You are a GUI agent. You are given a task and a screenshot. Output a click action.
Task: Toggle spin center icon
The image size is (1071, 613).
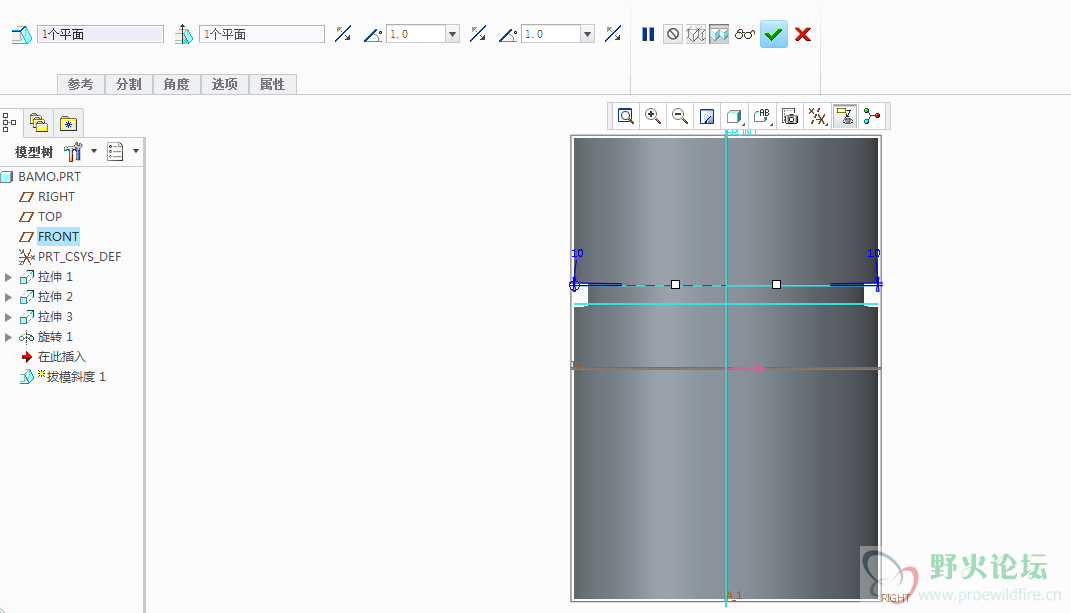pos(872,116)
